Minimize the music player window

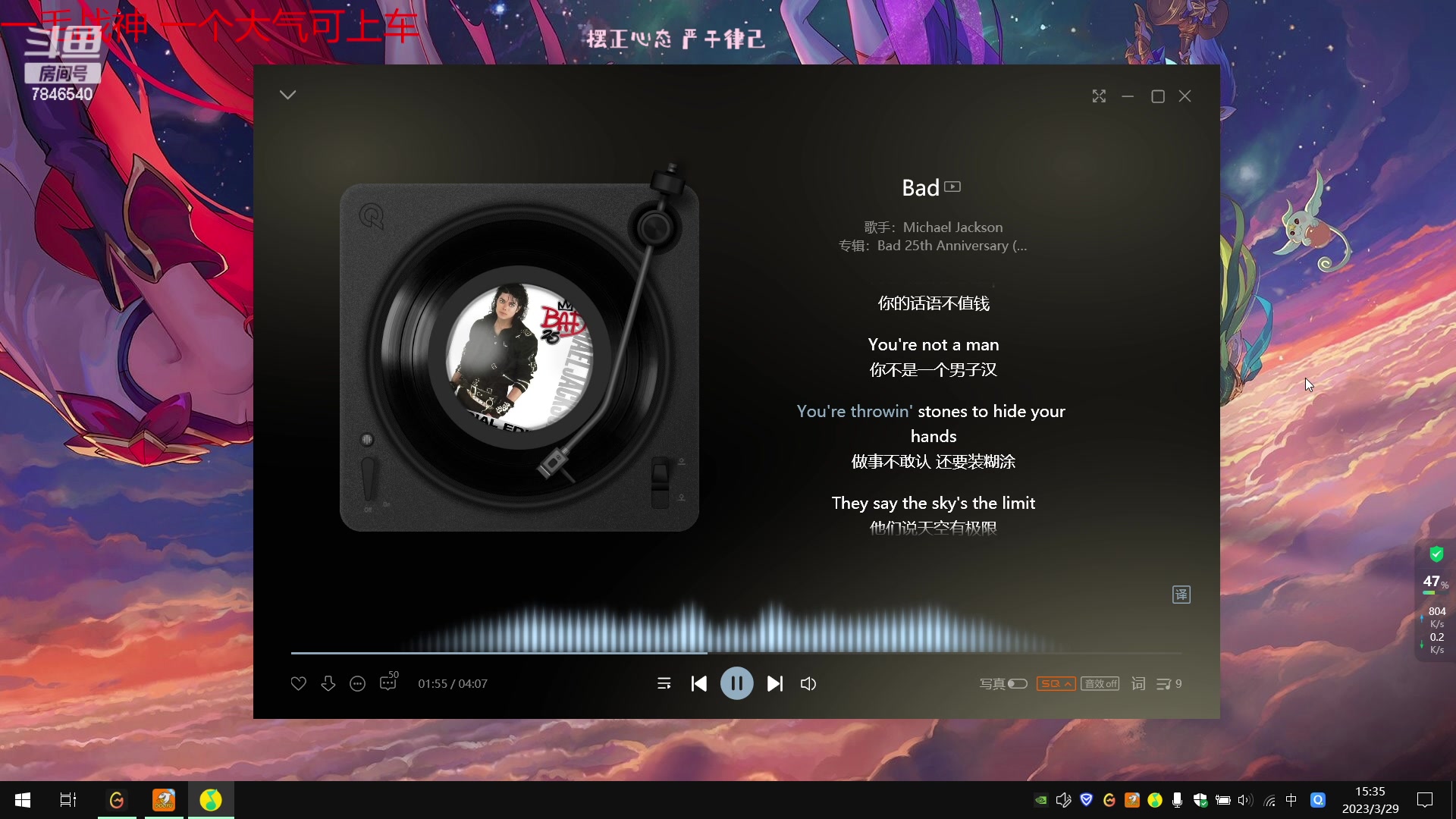tap(1128, 96)
